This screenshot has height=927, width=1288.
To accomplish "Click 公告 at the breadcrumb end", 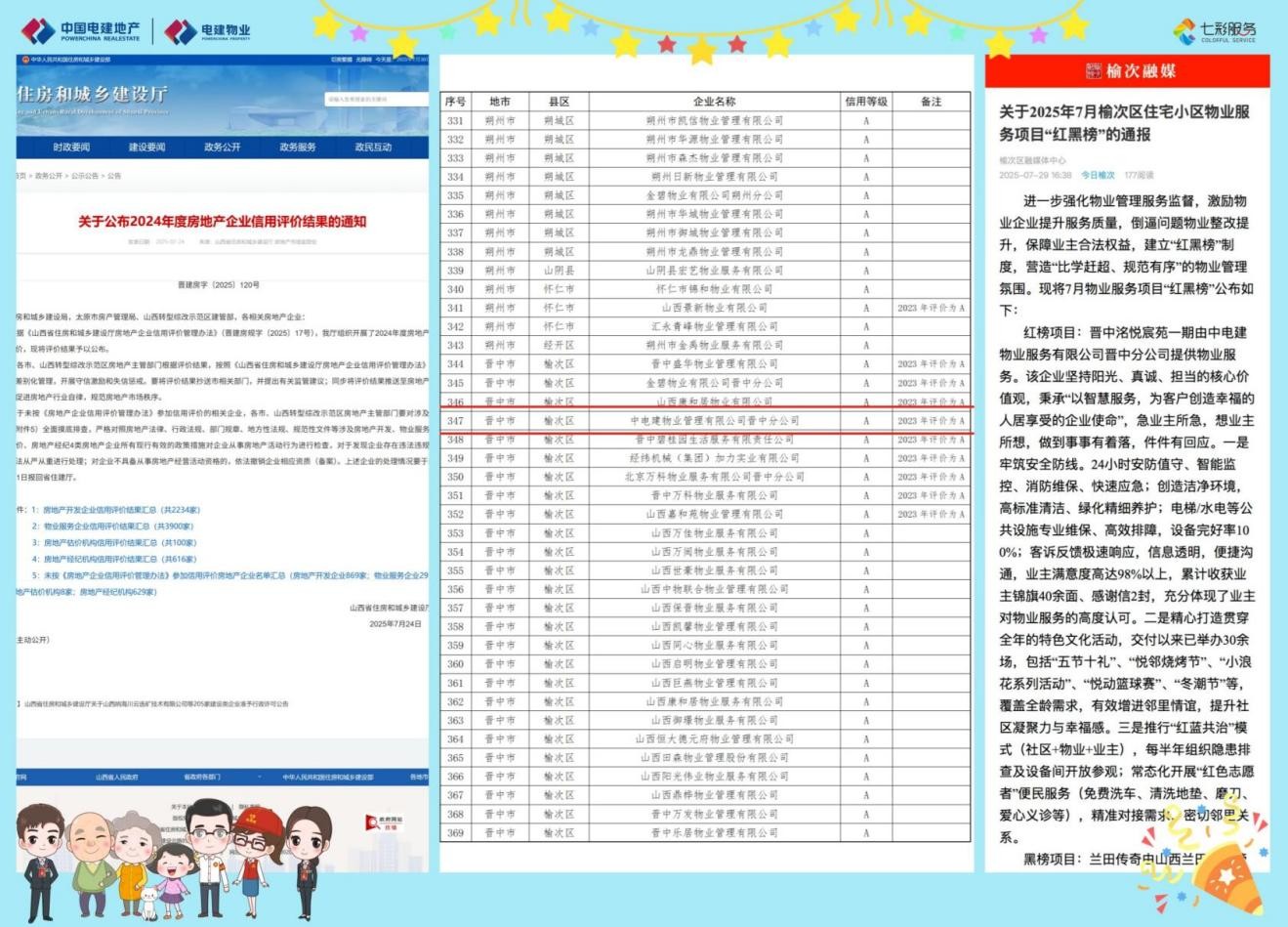I will [x=114, y=176].
